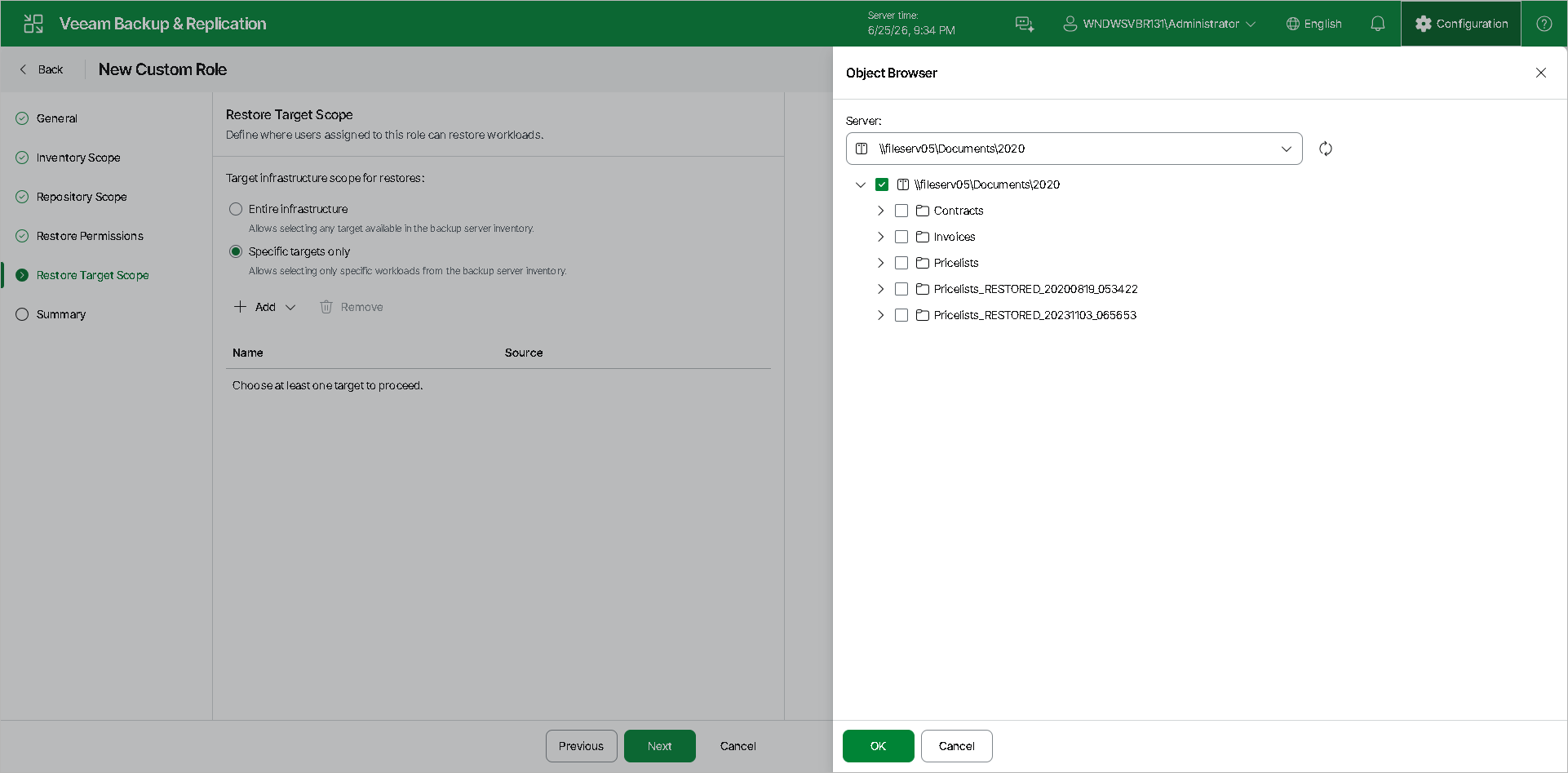Open the Add dropdown menu
Screen dimensions: 1568x773
click(x=265, y=307)
